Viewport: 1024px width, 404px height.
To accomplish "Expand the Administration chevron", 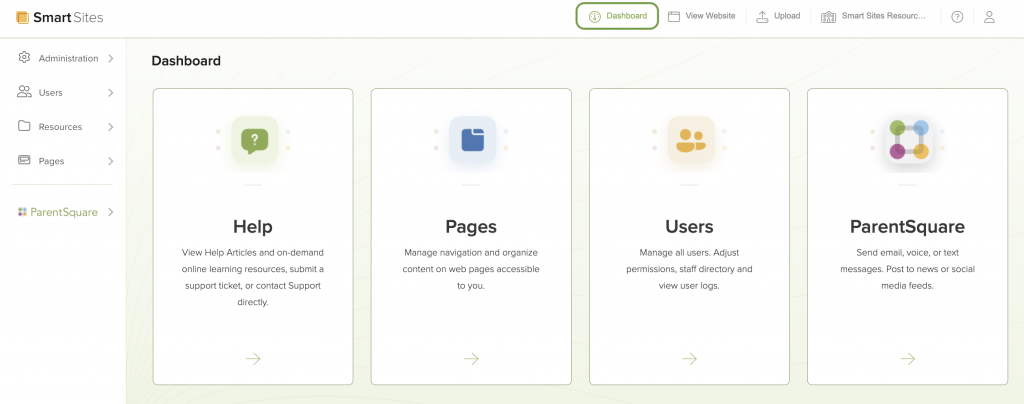I will (111, 58).
